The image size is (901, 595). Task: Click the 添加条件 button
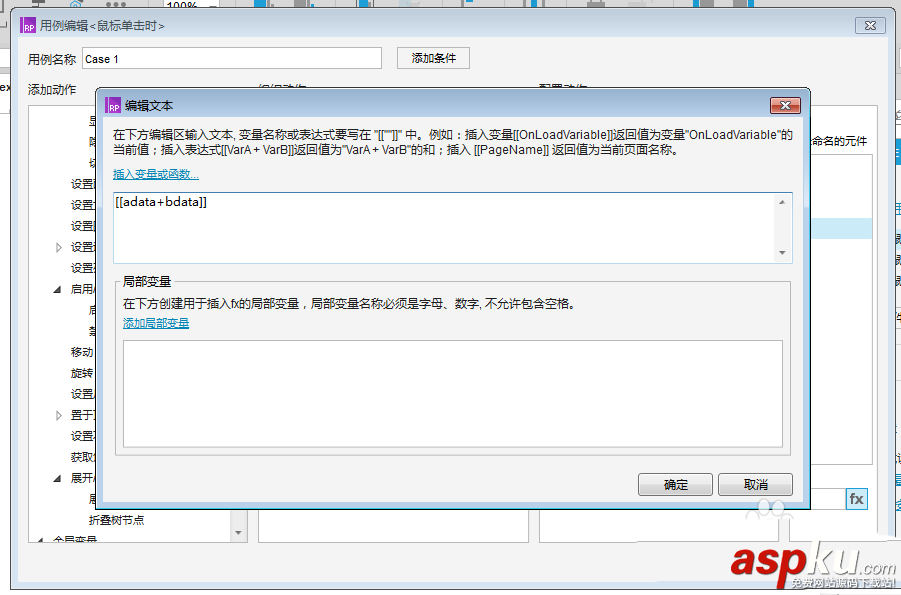tap(436, 57)
